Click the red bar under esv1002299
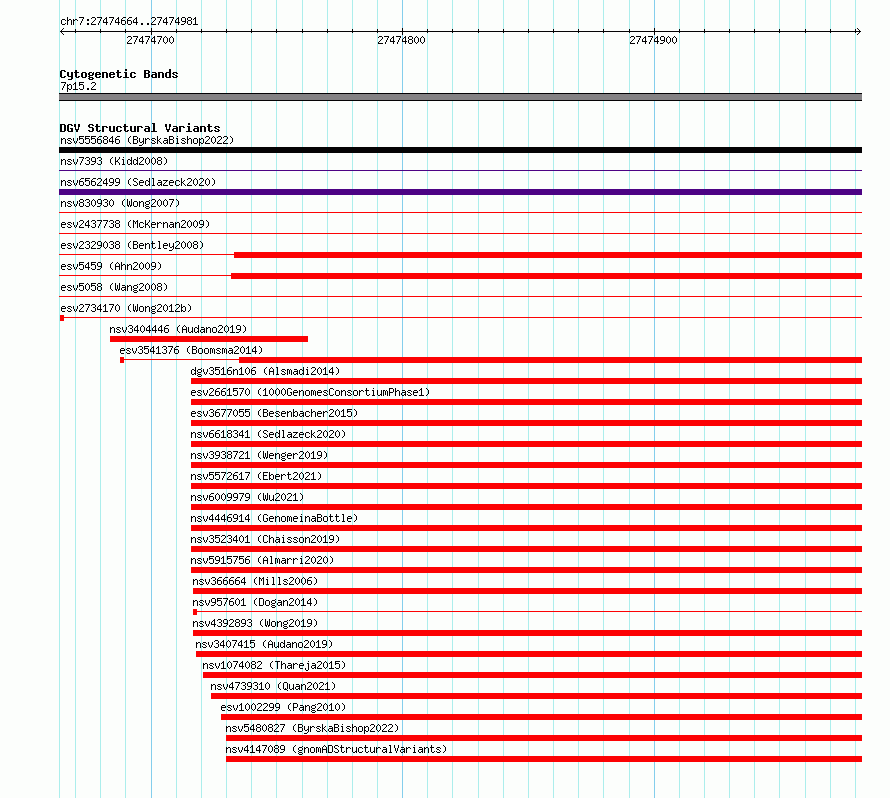The height and width of the screenshot is (798, 890). 541,717
